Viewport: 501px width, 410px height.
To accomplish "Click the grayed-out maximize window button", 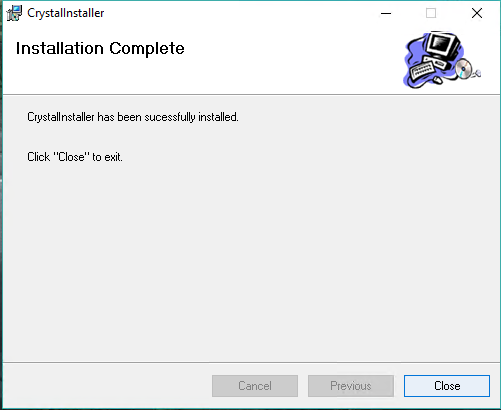I will [431, 13].
